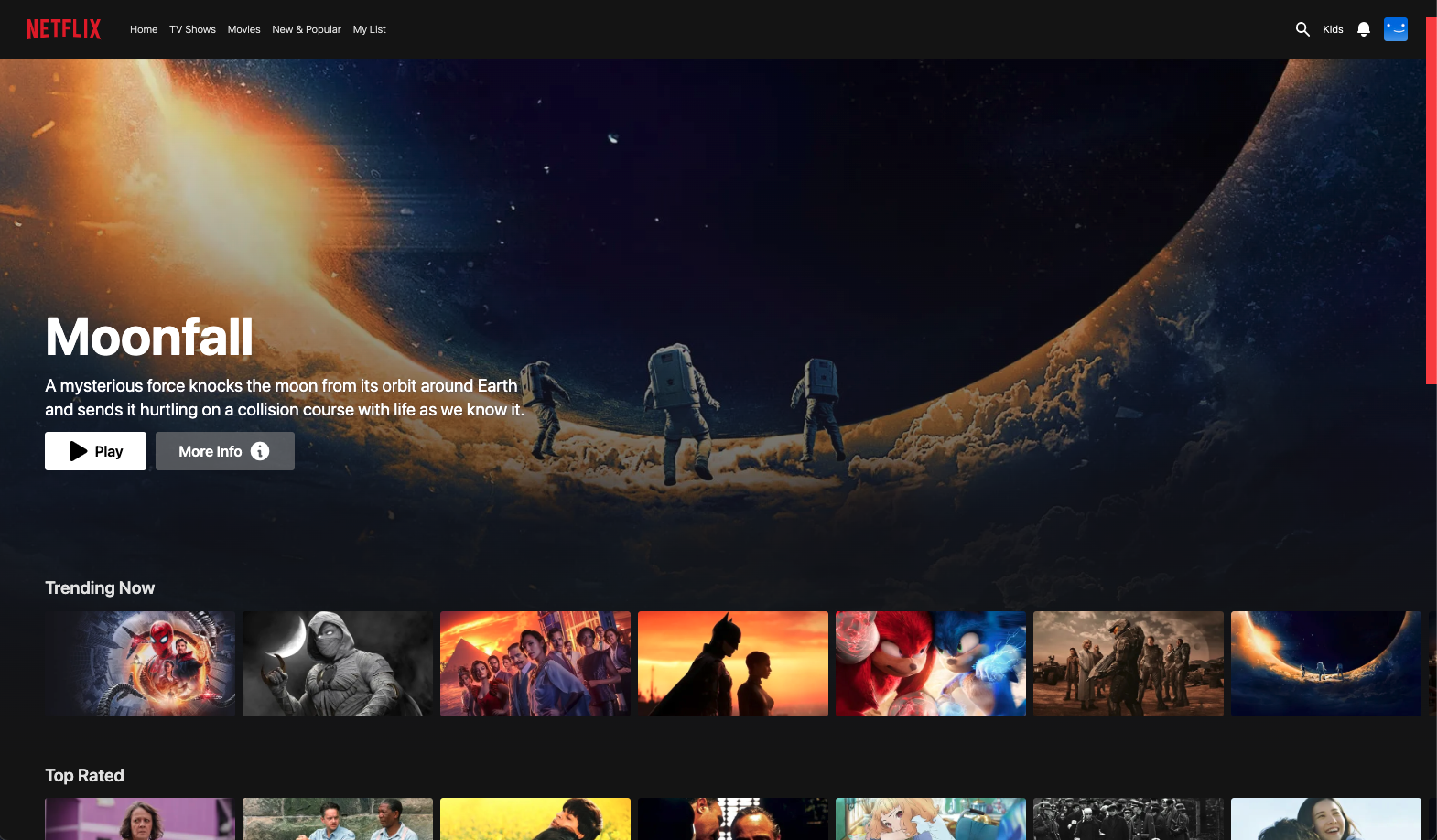Go to the Home menu item
Image resolution: width=1437 pixels, height=840 pixels.
tap(144, 29)
